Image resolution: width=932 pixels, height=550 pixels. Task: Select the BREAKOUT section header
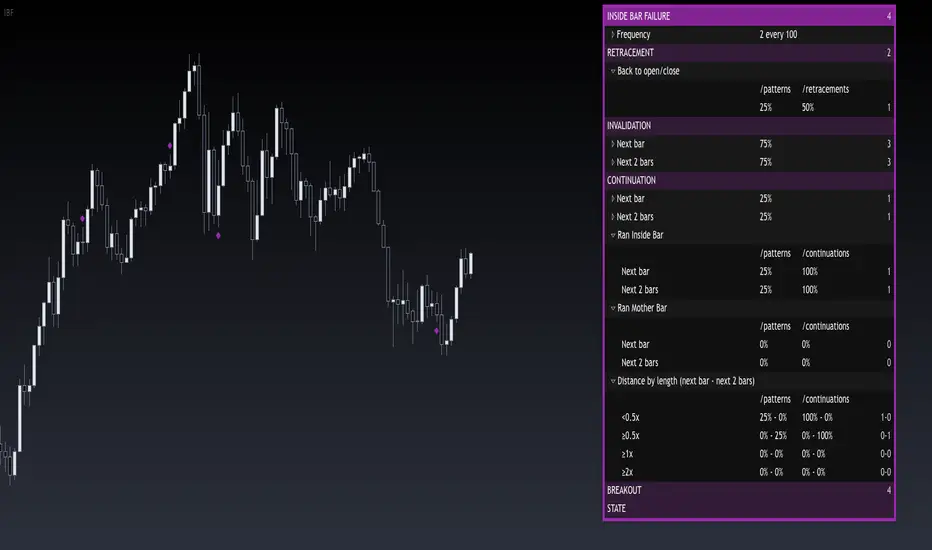[x=749, y=490]
